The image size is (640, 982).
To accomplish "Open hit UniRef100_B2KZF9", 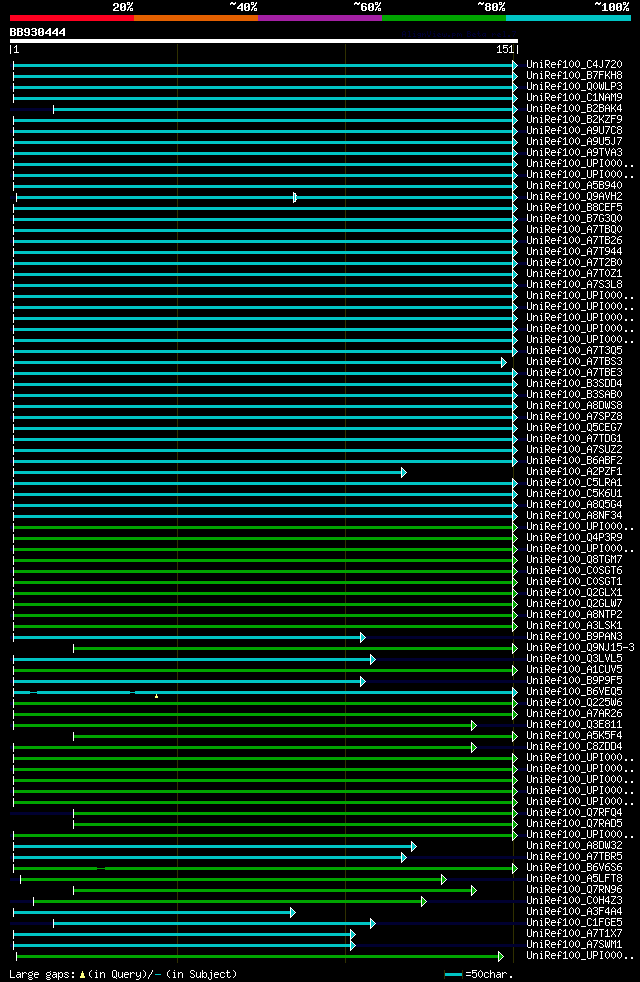I will click(574, 119).
